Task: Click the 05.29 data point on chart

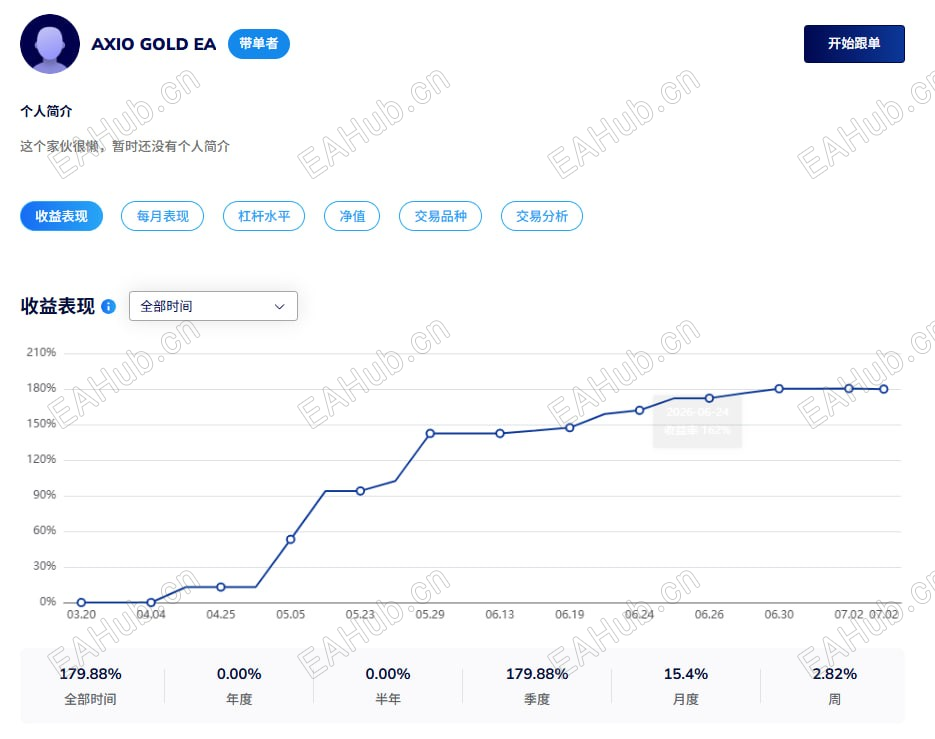Action: (430, 434)
